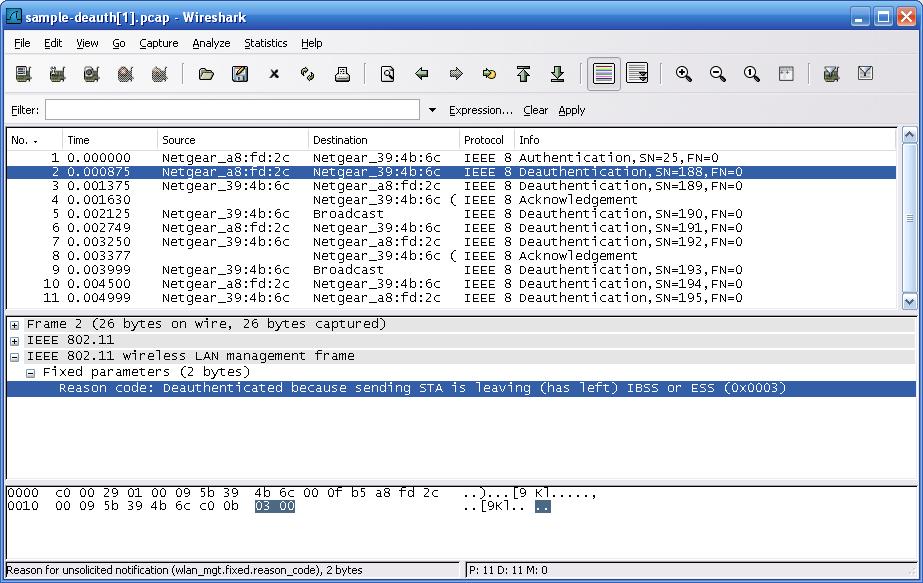Click the Filter label button
Image resolution: width=923 pixels, height=583 pixels.
pos(25,110)
